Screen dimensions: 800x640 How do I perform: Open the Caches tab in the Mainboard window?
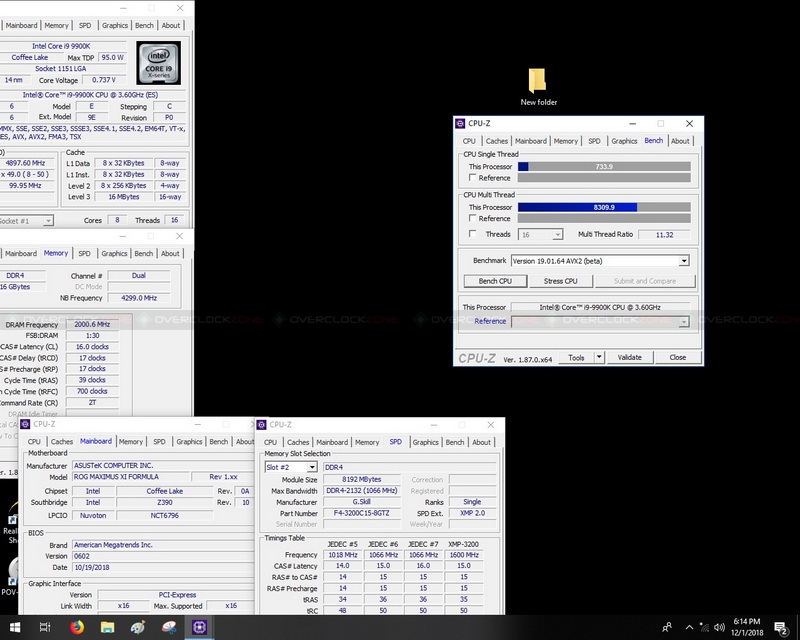pyautogui.click(x=62, y=441)
